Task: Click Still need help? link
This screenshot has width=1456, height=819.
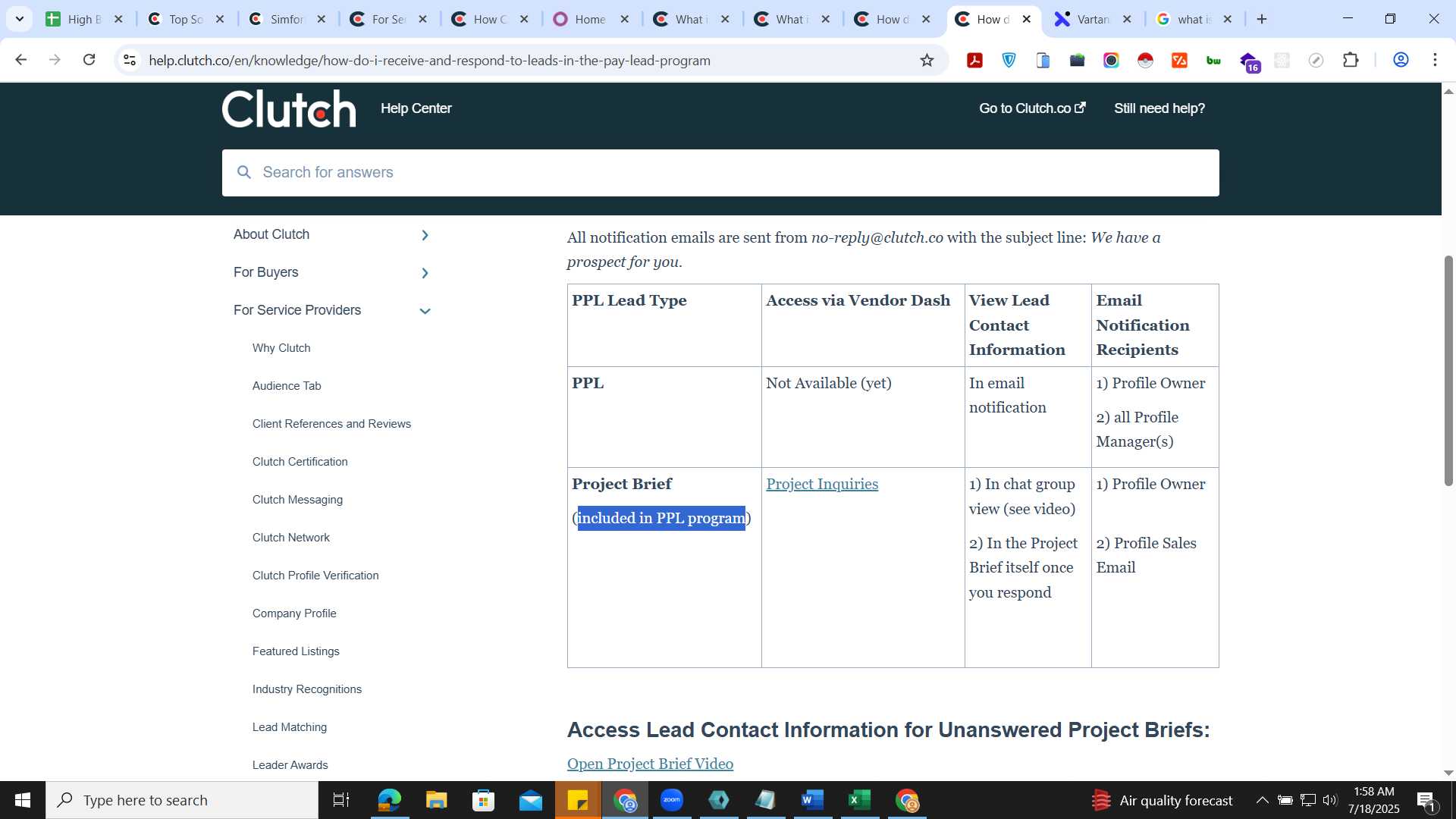Action: [x=1159, y=108]
